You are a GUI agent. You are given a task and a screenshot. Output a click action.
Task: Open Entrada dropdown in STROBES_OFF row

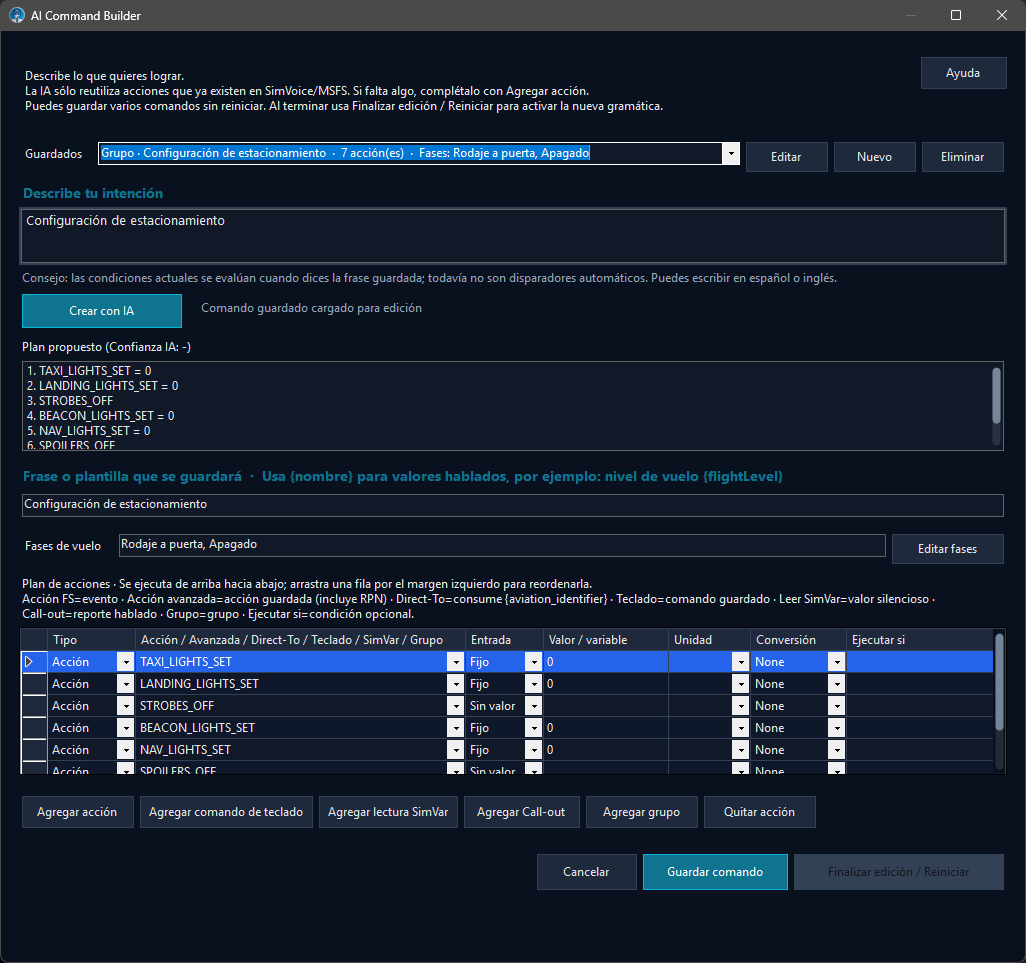tap(534, 706)
